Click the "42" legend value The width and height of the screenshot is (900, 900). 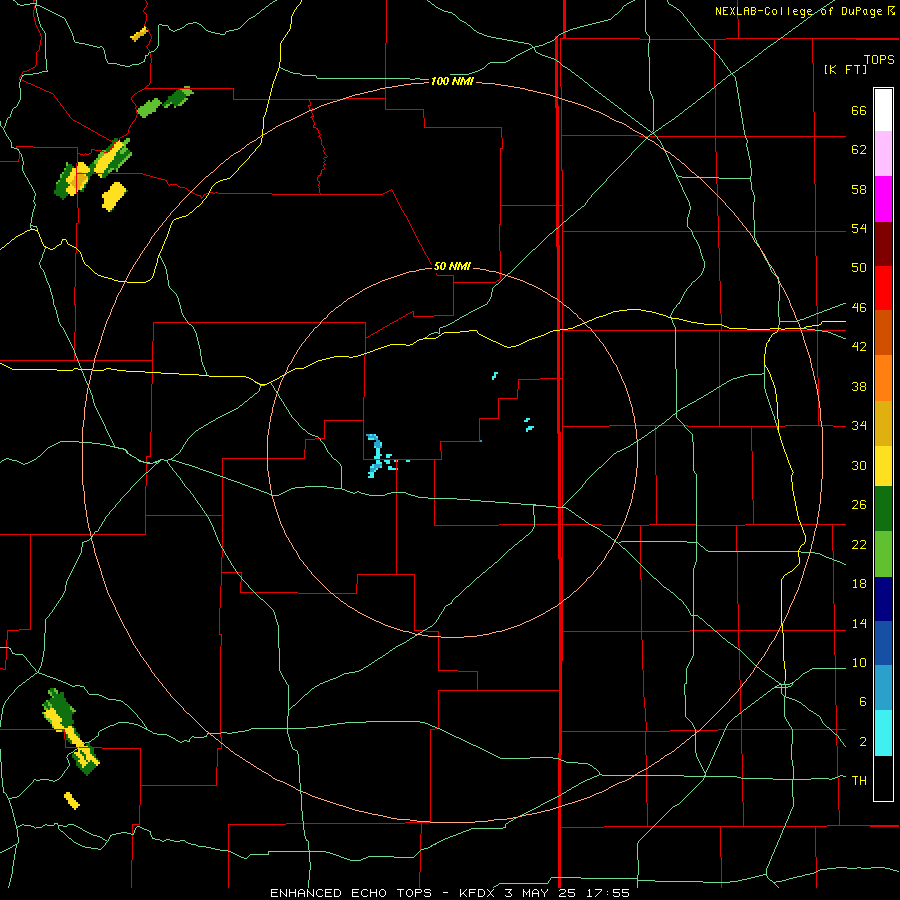point(859,347)
